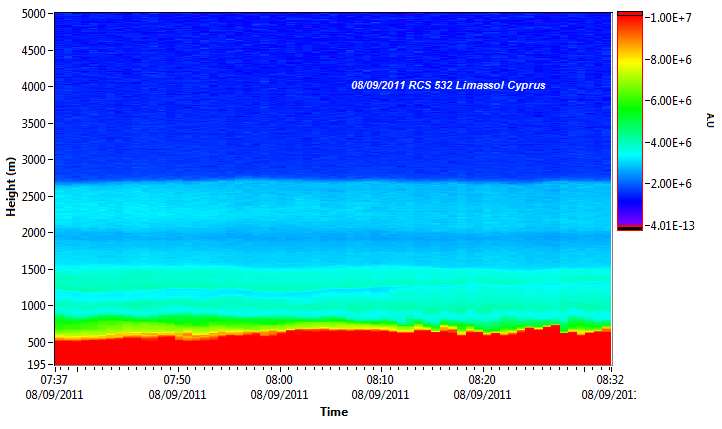Click the plot title mentioning Limassol Cyprus
Viewport: 722px width, 429px height.
(x=448, y=86)
